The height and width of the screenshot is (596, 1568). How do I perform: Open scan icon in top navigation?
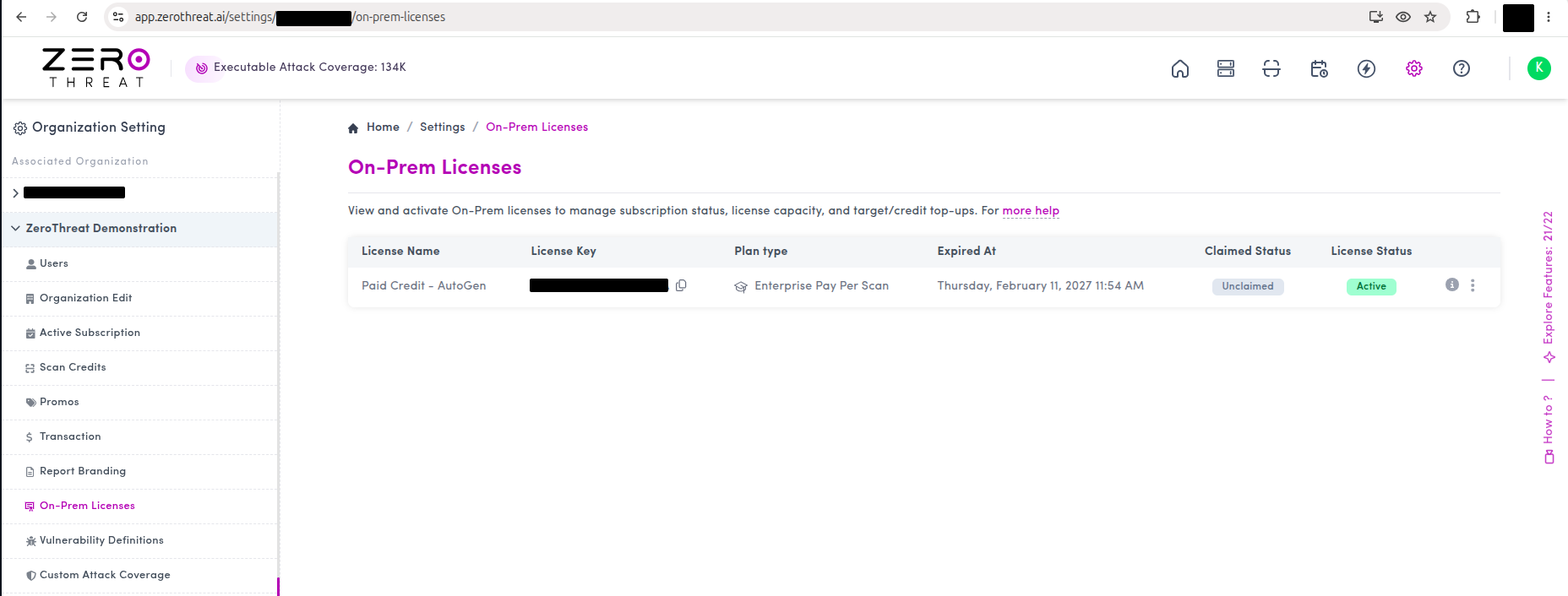tap(1271, 68)
